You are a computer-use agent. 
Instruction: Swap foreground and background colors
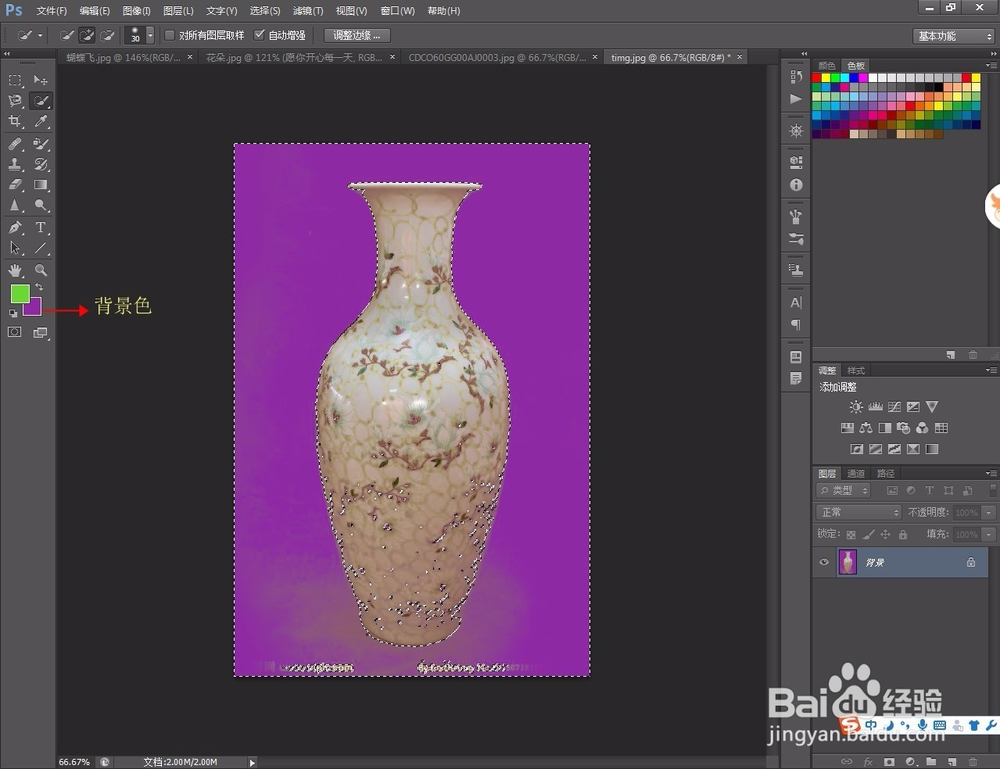(x=39, y=288)
